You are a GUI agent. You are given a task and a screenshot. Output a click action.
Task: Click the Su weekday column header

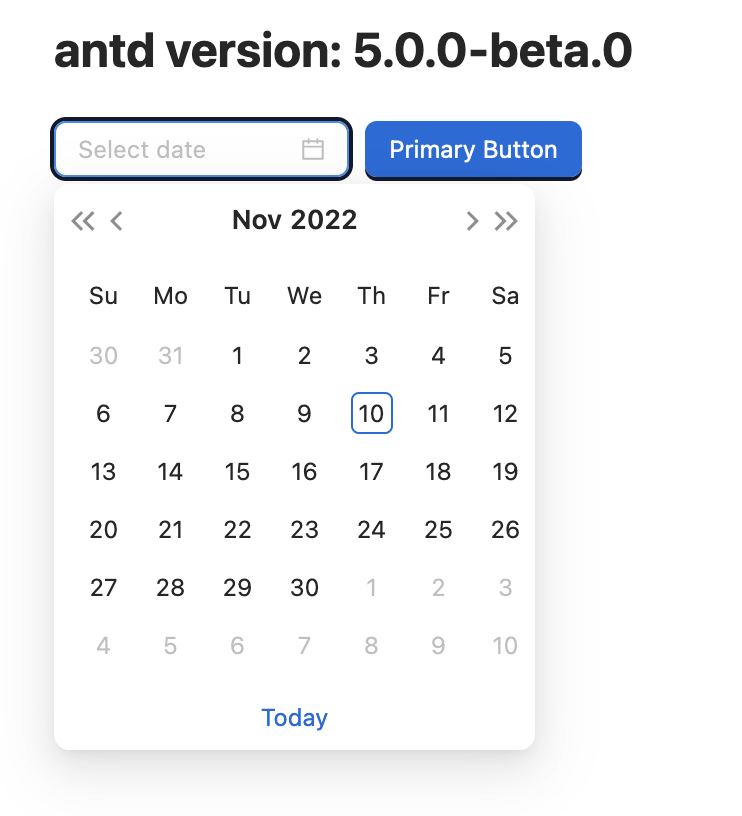coord(103,296)
